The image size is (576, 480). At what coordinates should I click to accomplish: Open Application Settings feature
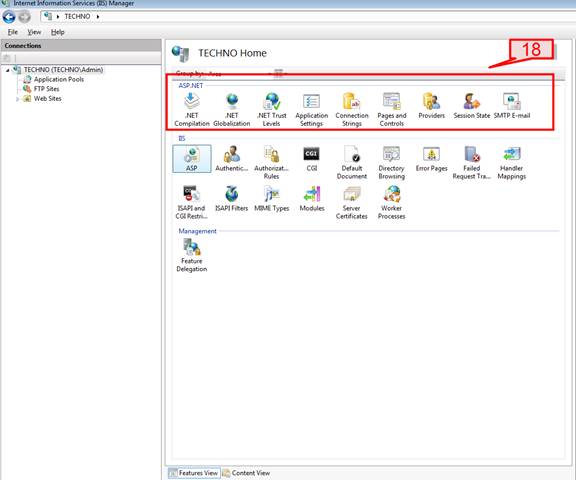(x=312, y=109)
